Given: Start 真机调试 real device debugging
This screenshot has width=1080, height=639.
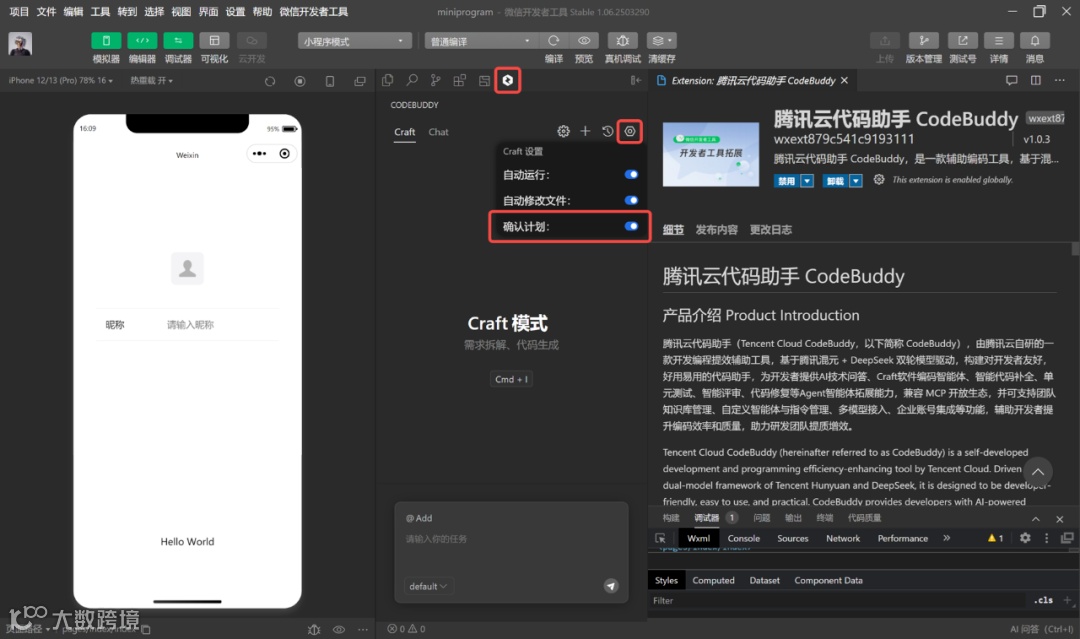Looking at the screenshot, I should pos(623,41).
